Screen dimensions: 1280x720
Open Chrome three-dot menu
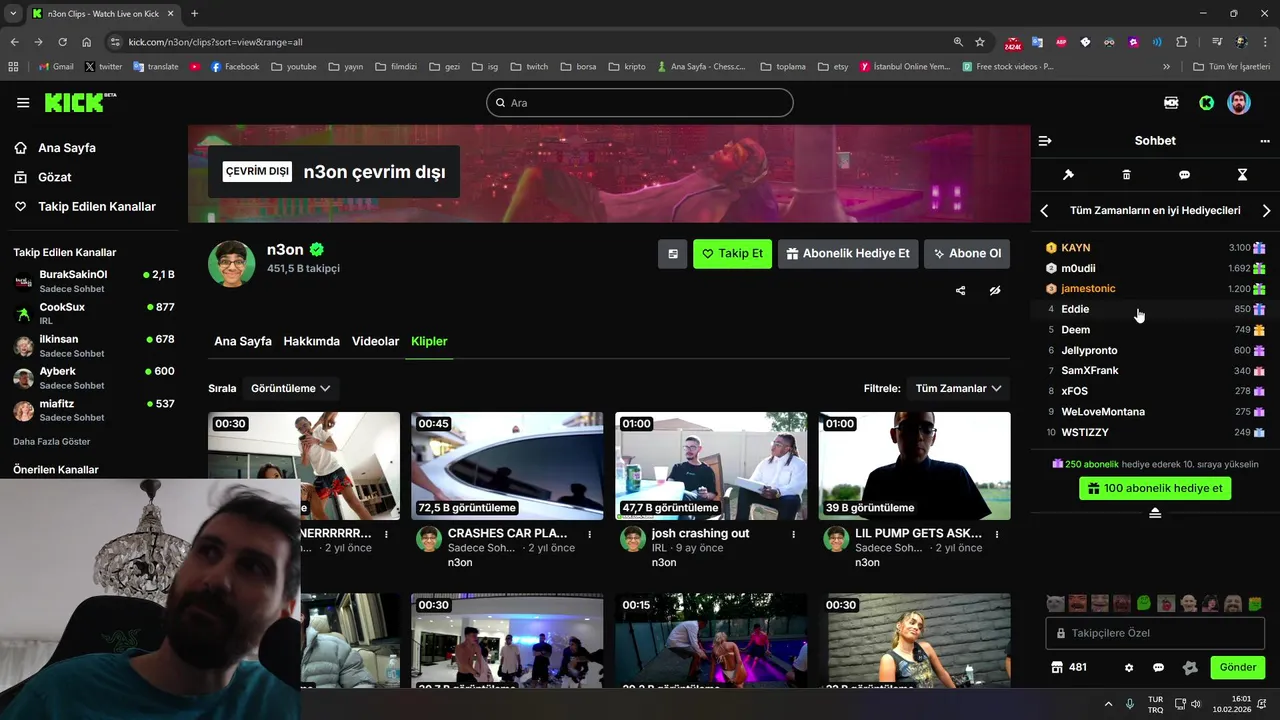[x=1265, y=42]
